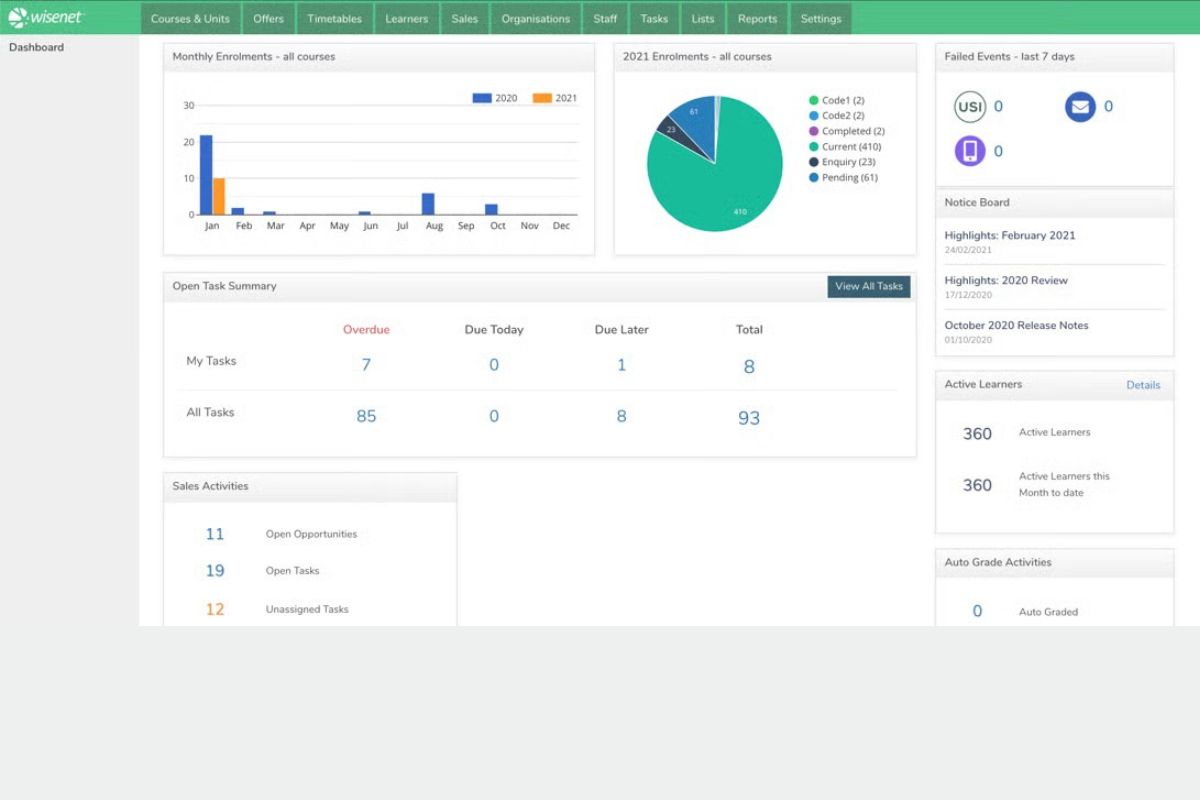Image resolution: width=1200 pixels, height=800 pixels.
Task: Open the Tasks menu
Action: 654,18
